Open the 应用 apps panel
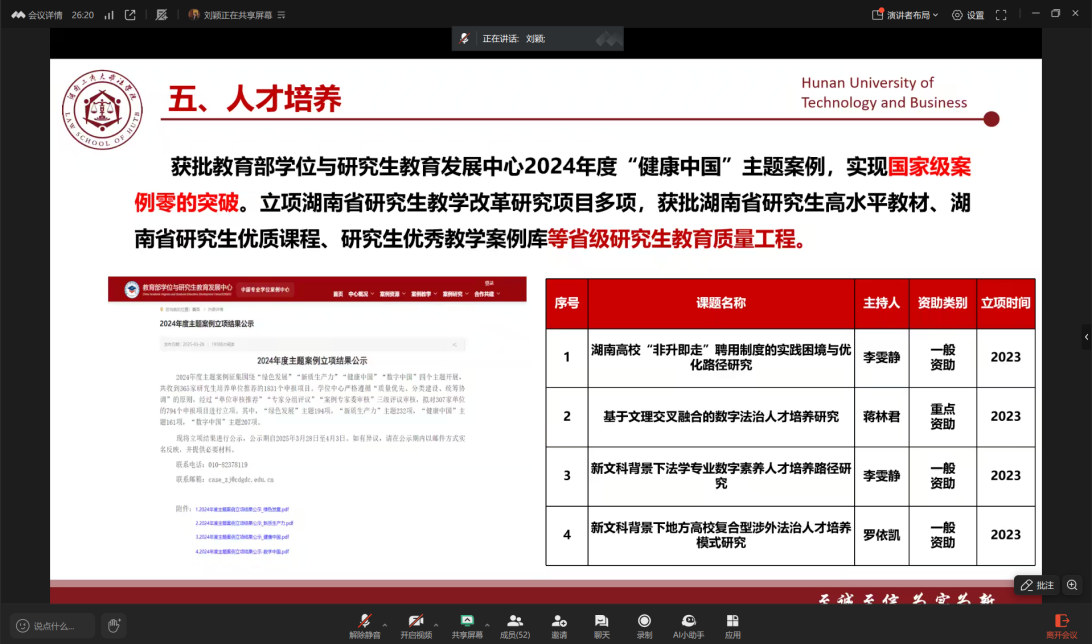 (x=733, y=624)
